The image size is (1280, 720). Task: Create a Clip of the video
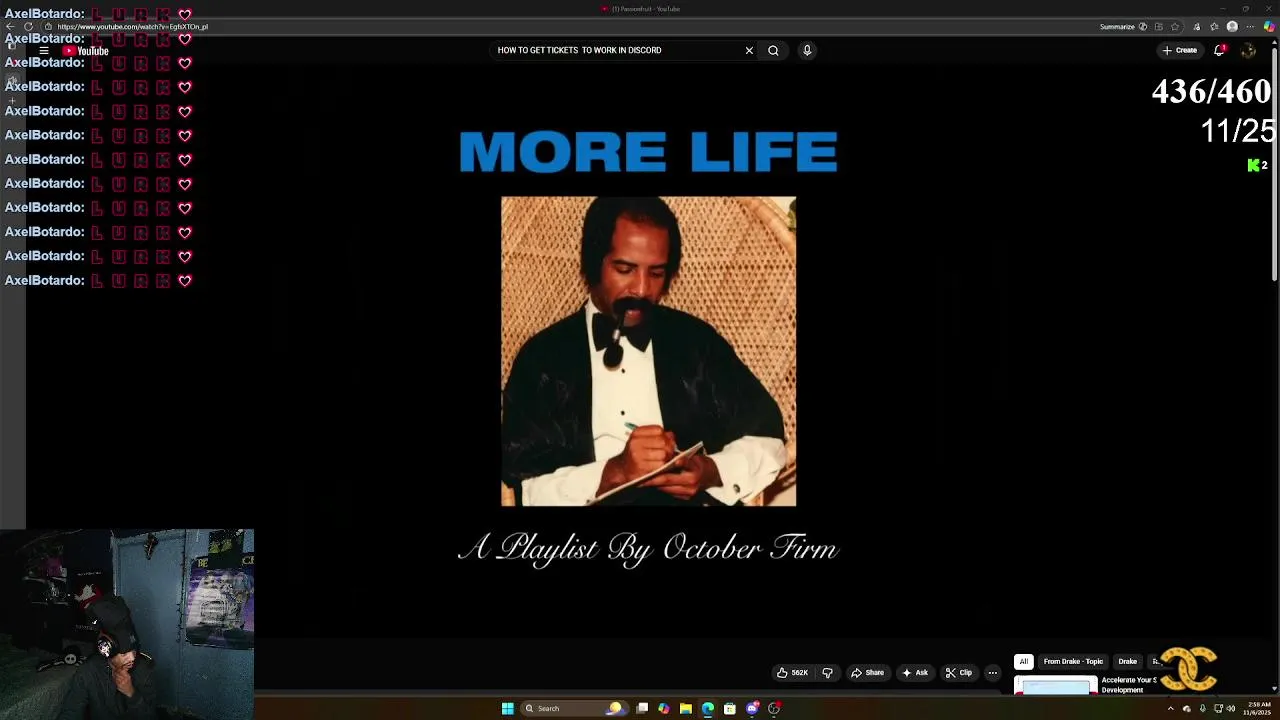click(959, 673)
